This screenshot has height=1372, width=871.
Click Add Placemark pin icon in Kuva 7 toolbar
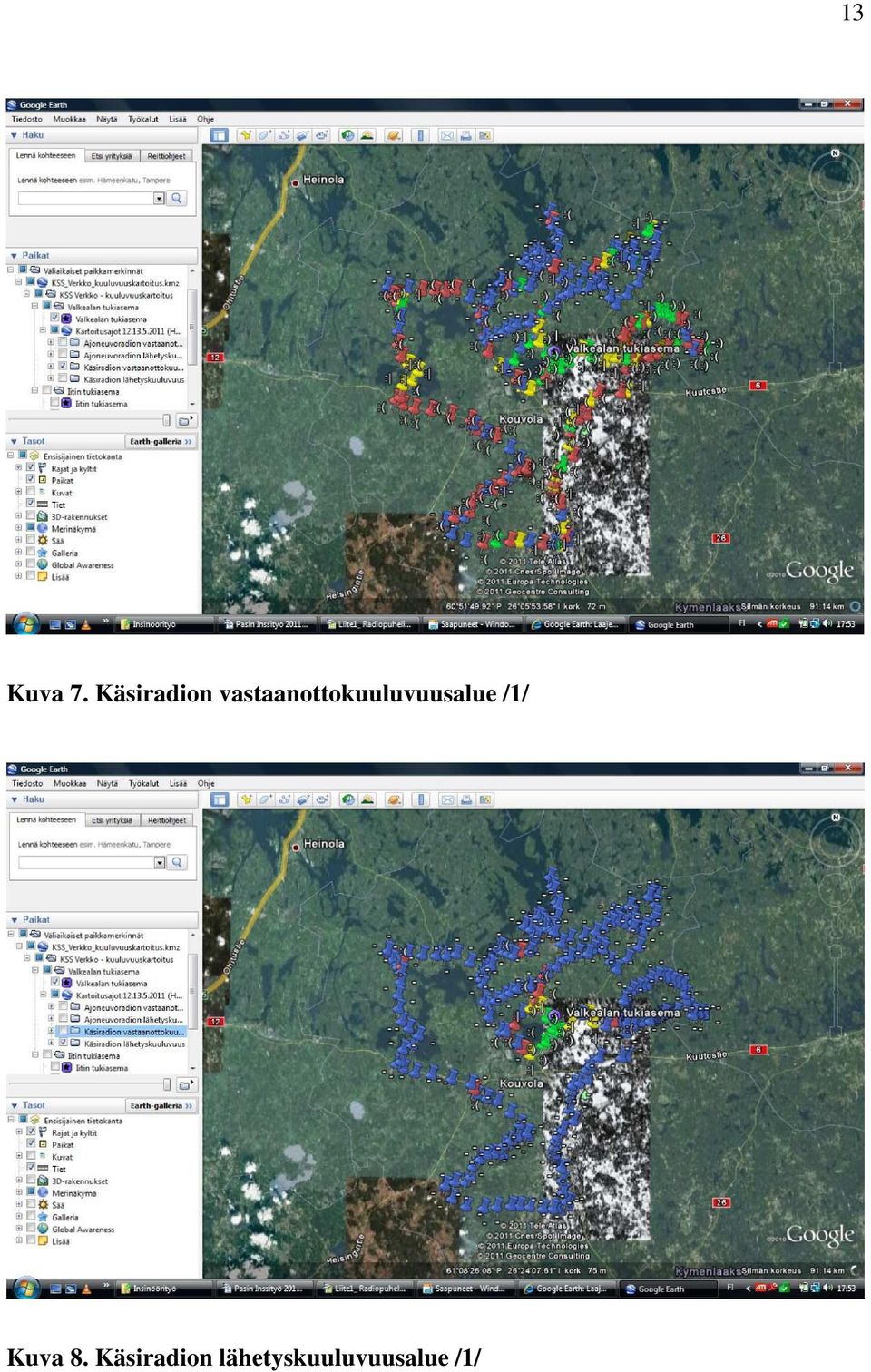(246, 135)
